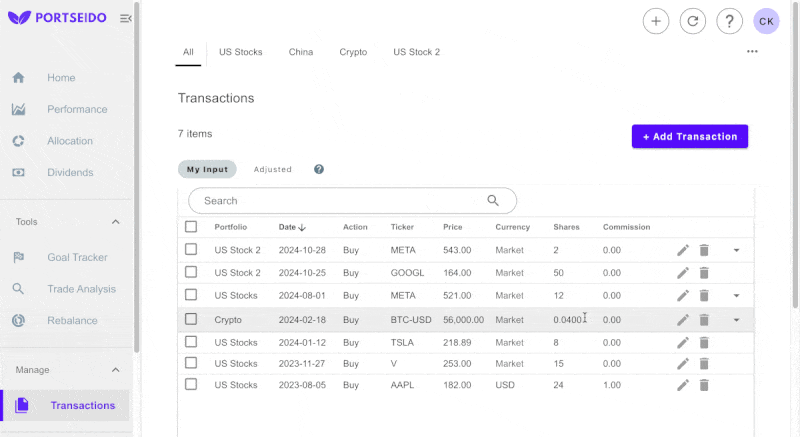
Task: Click the info icon next to Adjusted
Action: pyautogui.click(x=319, y=169)
